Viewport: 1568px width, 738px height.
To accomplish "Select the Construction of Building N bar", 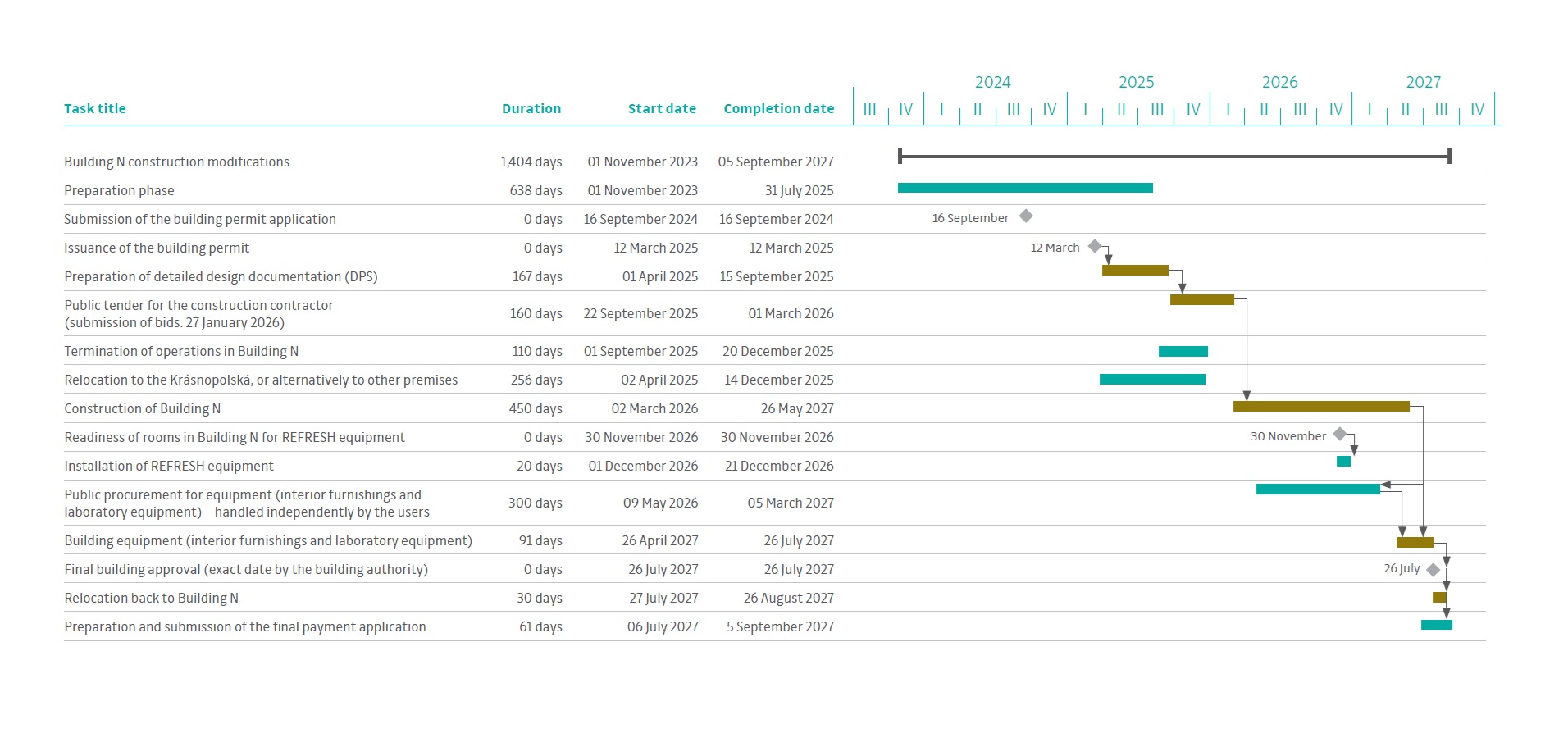I will point(1321,407).
